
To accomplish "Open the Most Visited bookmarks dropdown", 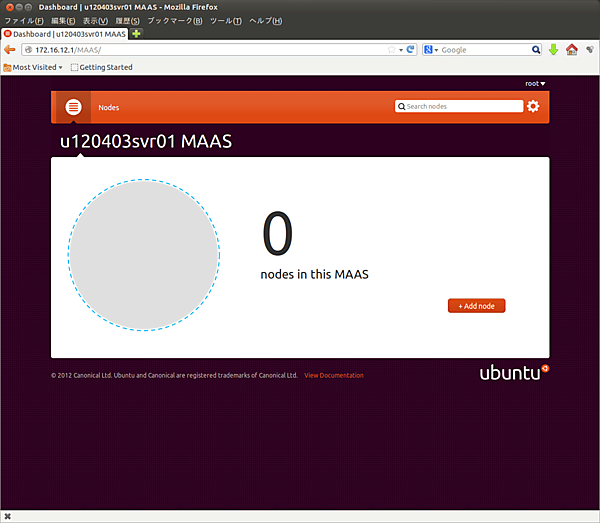I will [x=33, y=67].
